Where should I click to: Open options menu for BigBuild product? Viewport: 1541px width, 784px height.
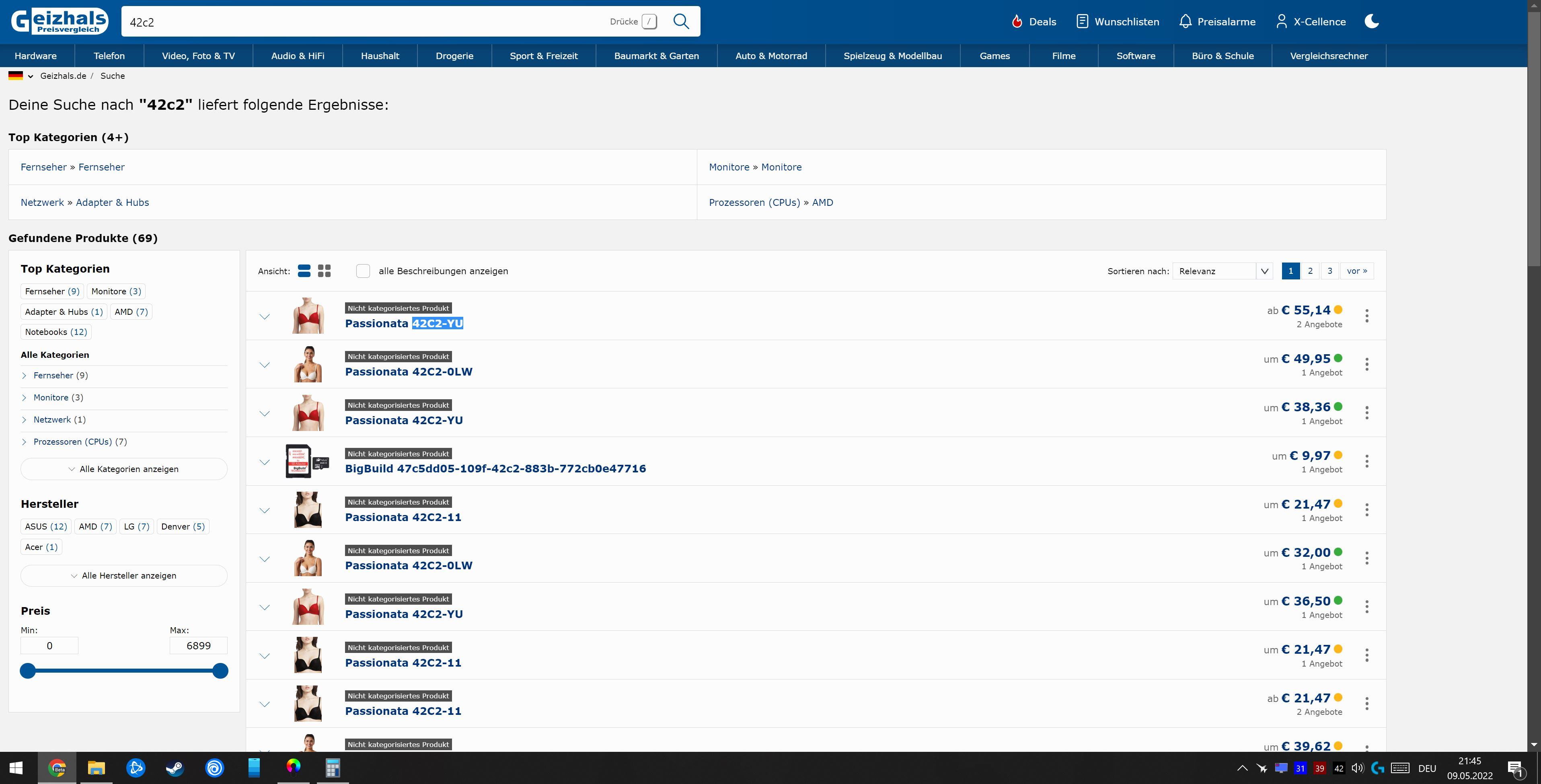(1367, 461)
